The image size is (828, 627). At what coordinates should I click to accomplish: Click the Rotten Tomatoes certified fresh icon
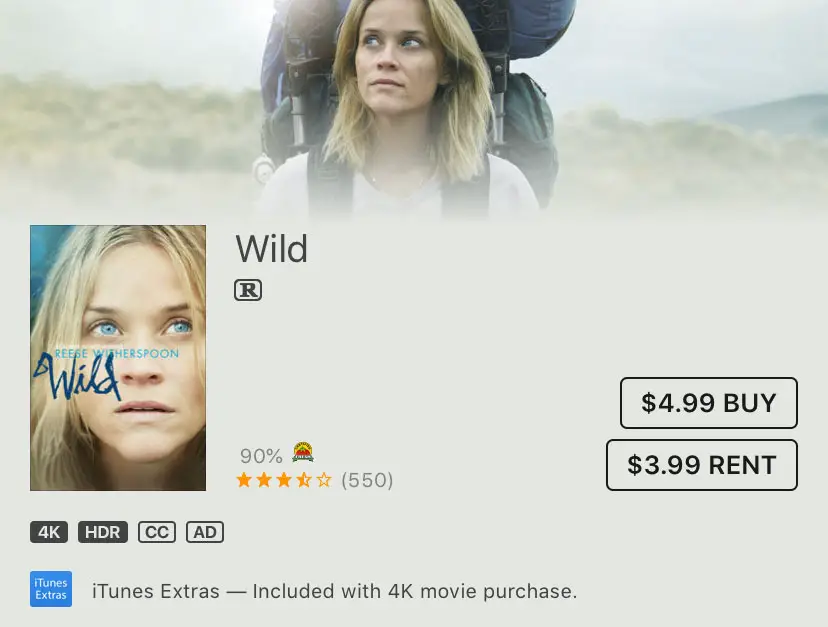click(x=303, y=452)
